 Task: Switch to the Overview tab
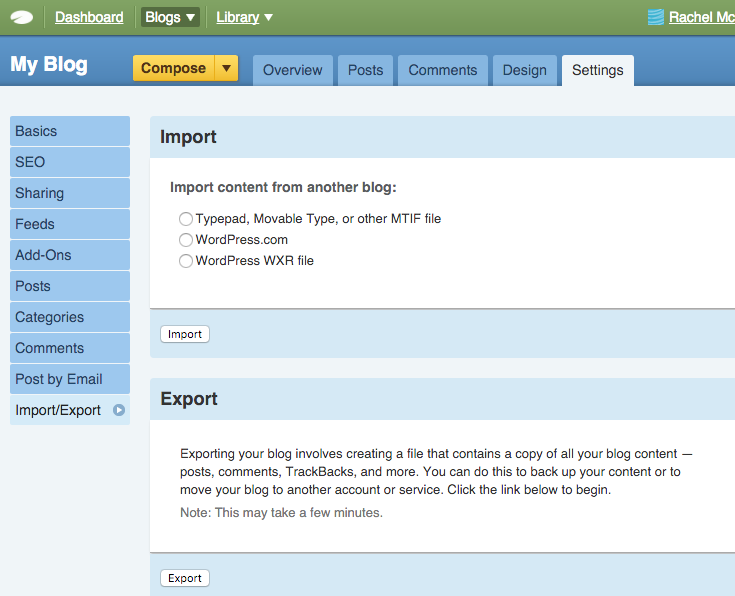click(292, 70)
